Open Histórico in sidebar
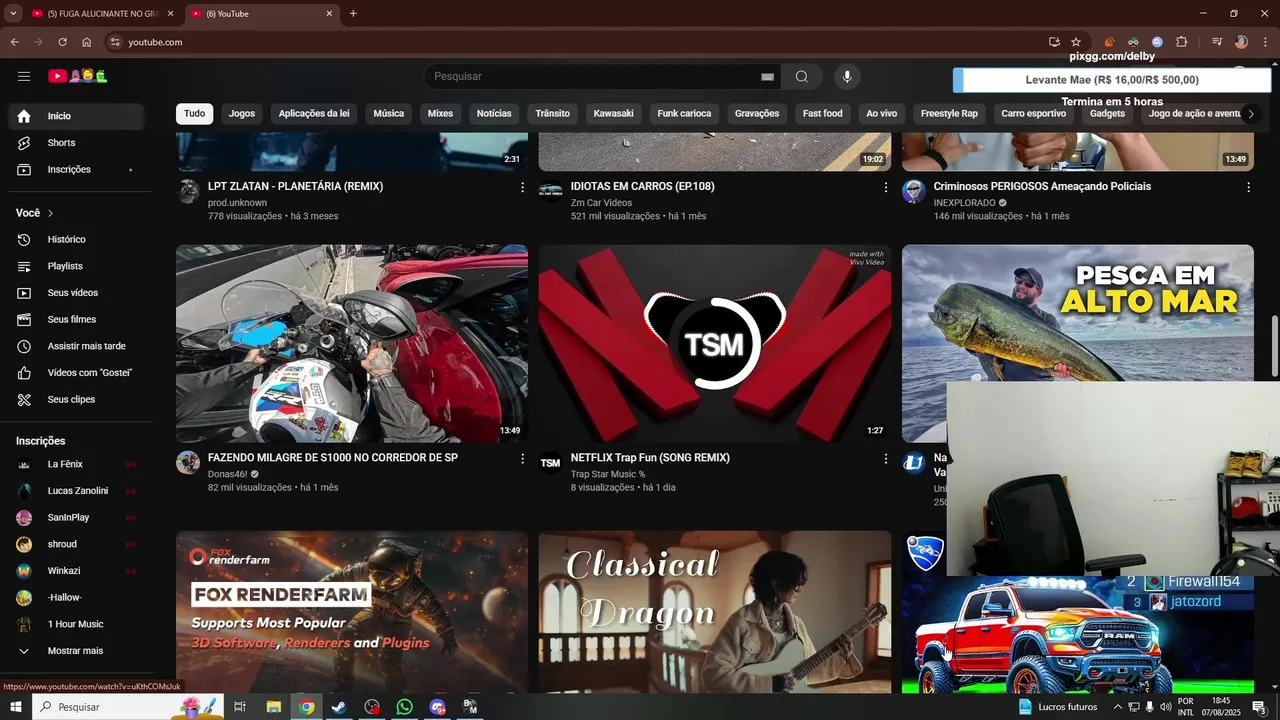The width and height of the screenshot is (1280, 720). tap(77, 240)
